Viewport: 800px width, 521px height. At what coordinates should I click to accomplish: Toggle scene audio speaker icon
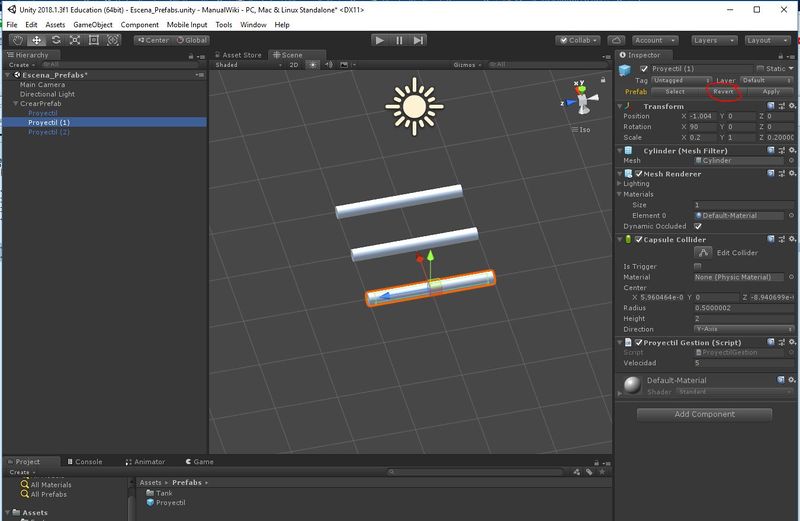[329, 65]
